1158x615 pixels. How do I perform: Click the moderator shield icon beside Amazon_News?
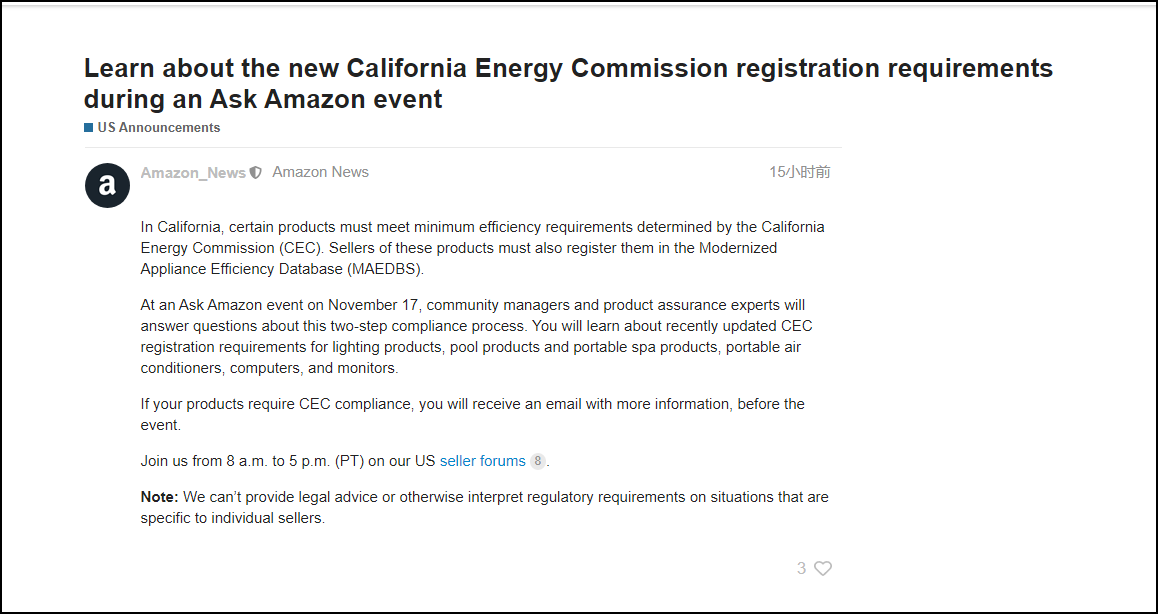[x=256, y=173]
